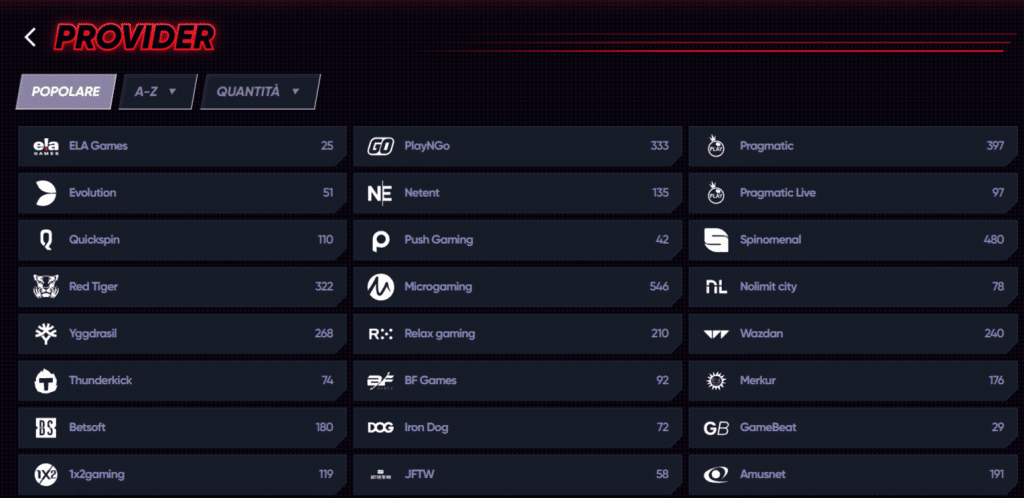
Task: Click the Spinomenal logo icon
Action: [716, 240]
